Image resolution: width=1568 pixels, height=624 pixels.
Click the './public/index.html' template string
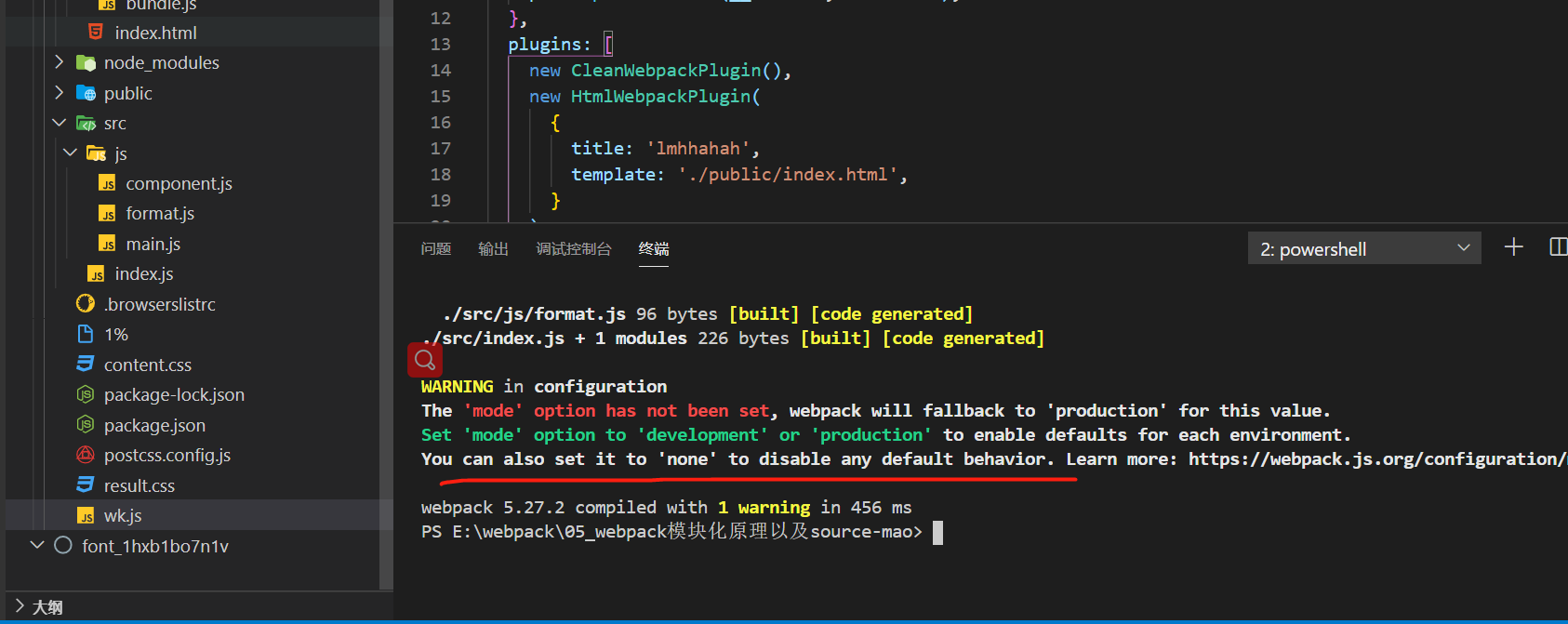[788, 175]
